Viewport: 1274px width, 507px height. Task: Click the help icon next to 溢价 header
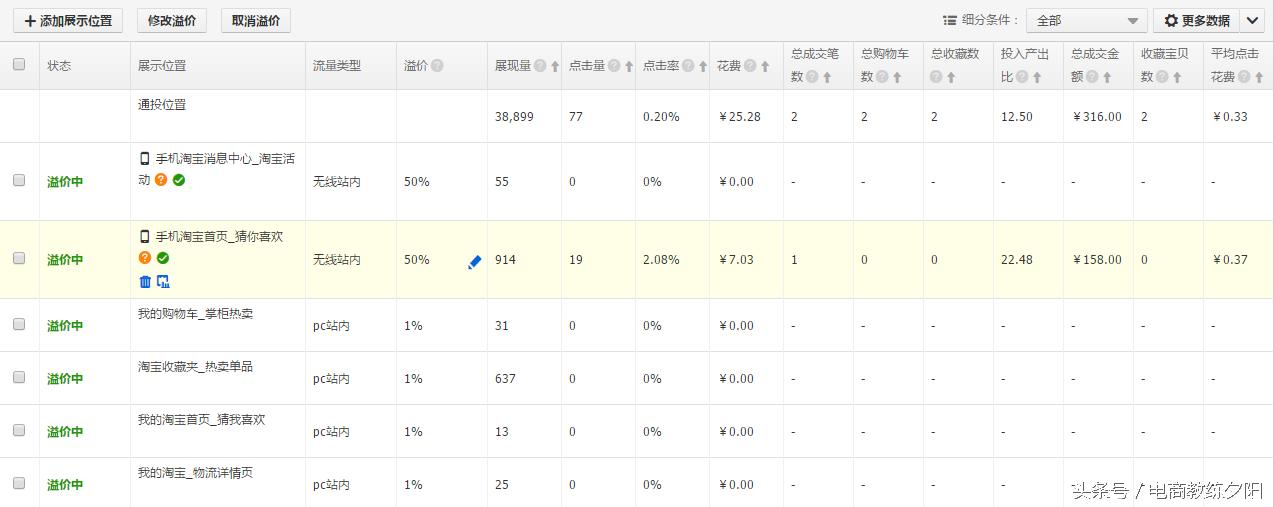(x=437, y=66)
